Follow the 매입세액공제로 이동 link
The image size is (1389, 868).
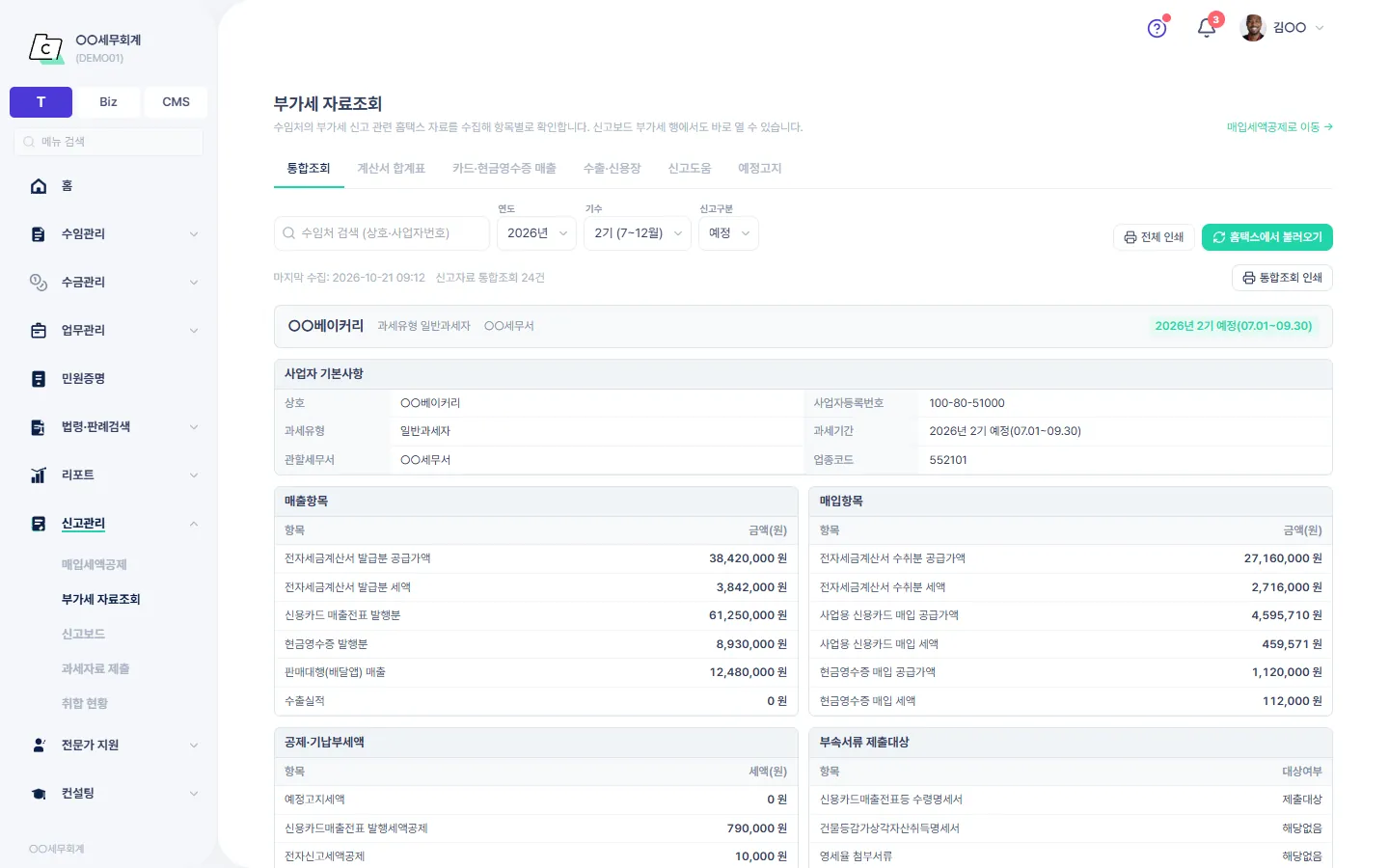pos(1280,127)
